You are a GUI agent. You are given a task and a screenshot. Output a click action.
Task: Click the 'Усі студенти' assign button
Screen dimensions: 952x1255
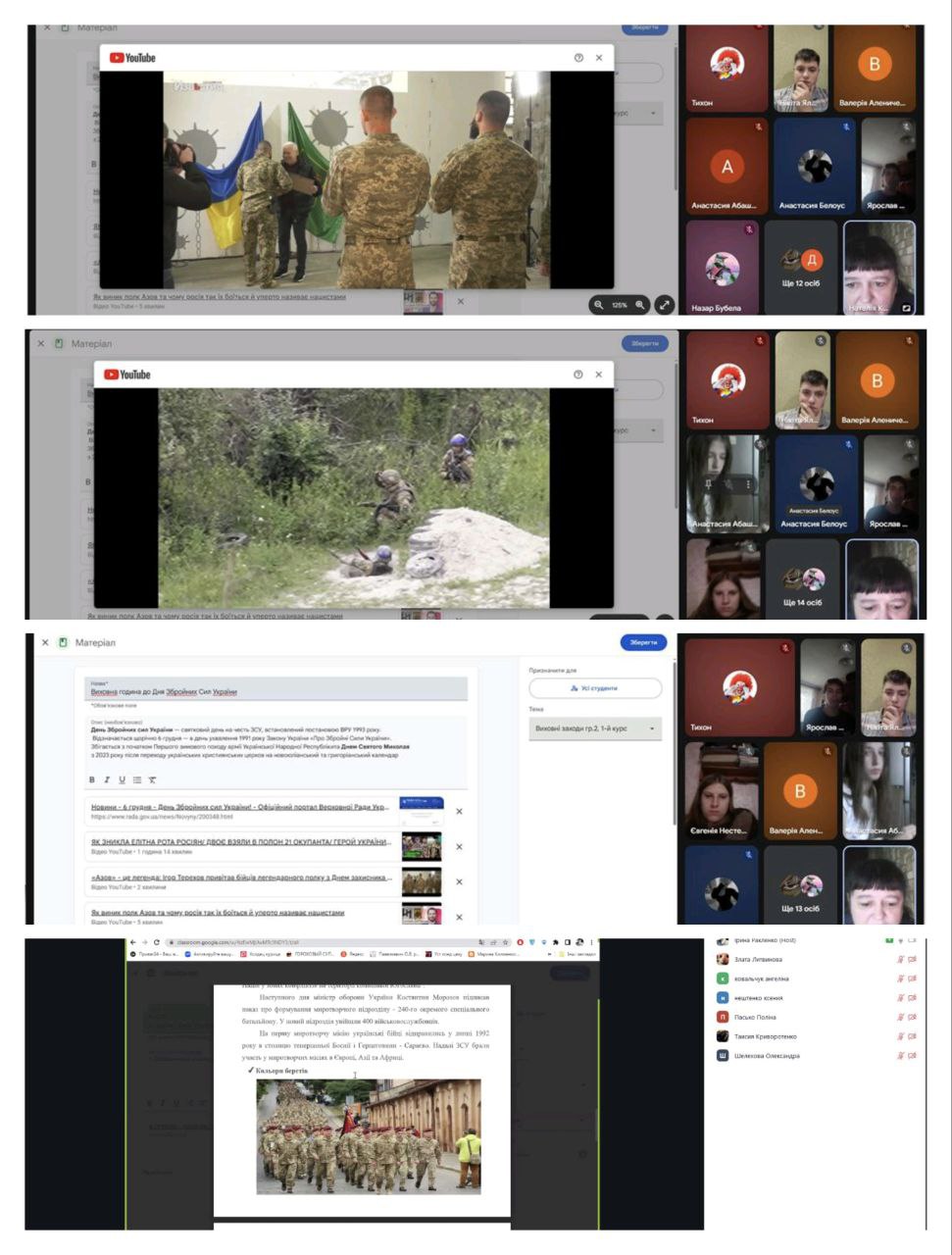pyautogui.click(x=595, y=688)
